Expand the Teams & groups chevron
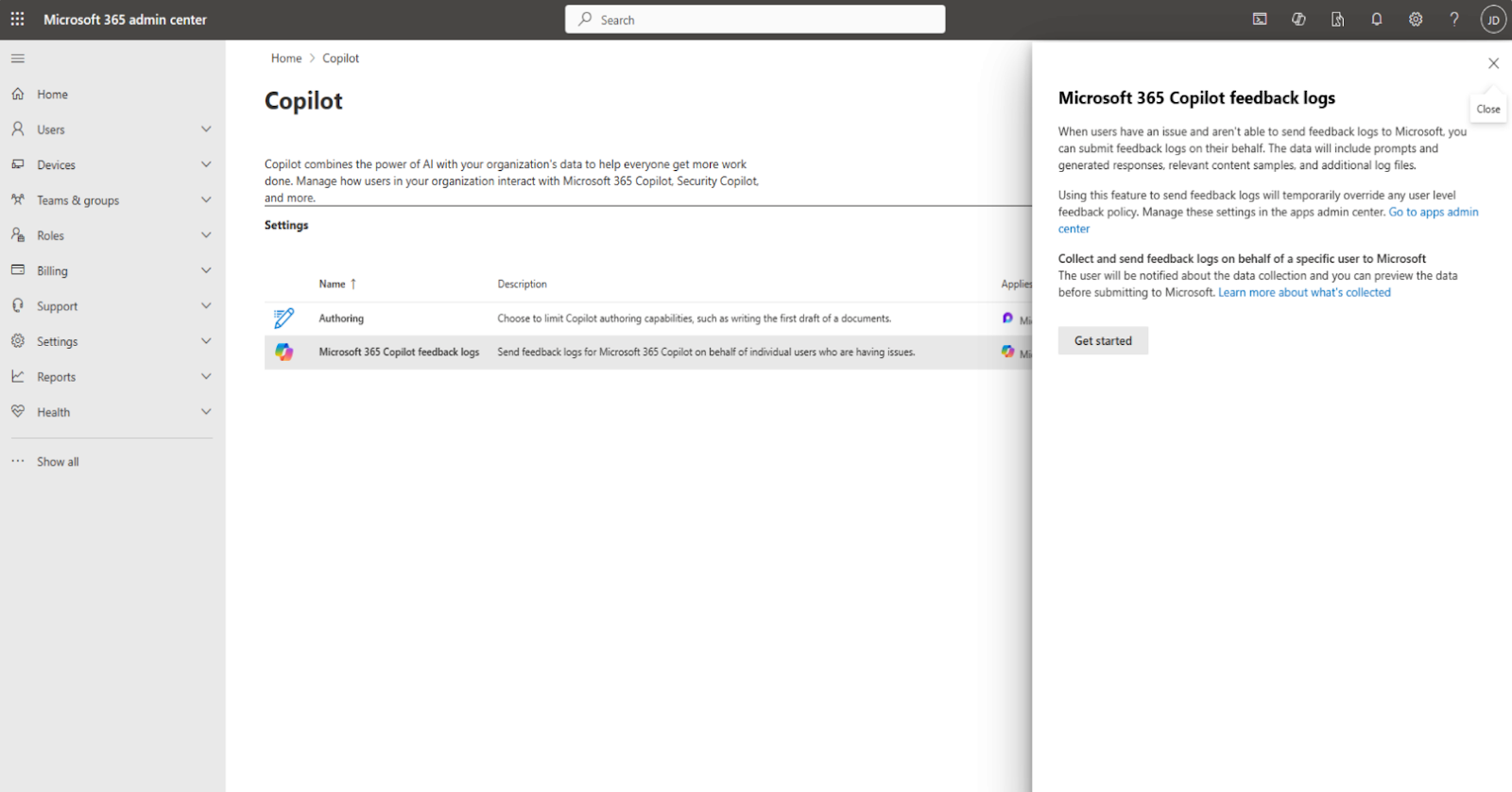 click(206, 199)
